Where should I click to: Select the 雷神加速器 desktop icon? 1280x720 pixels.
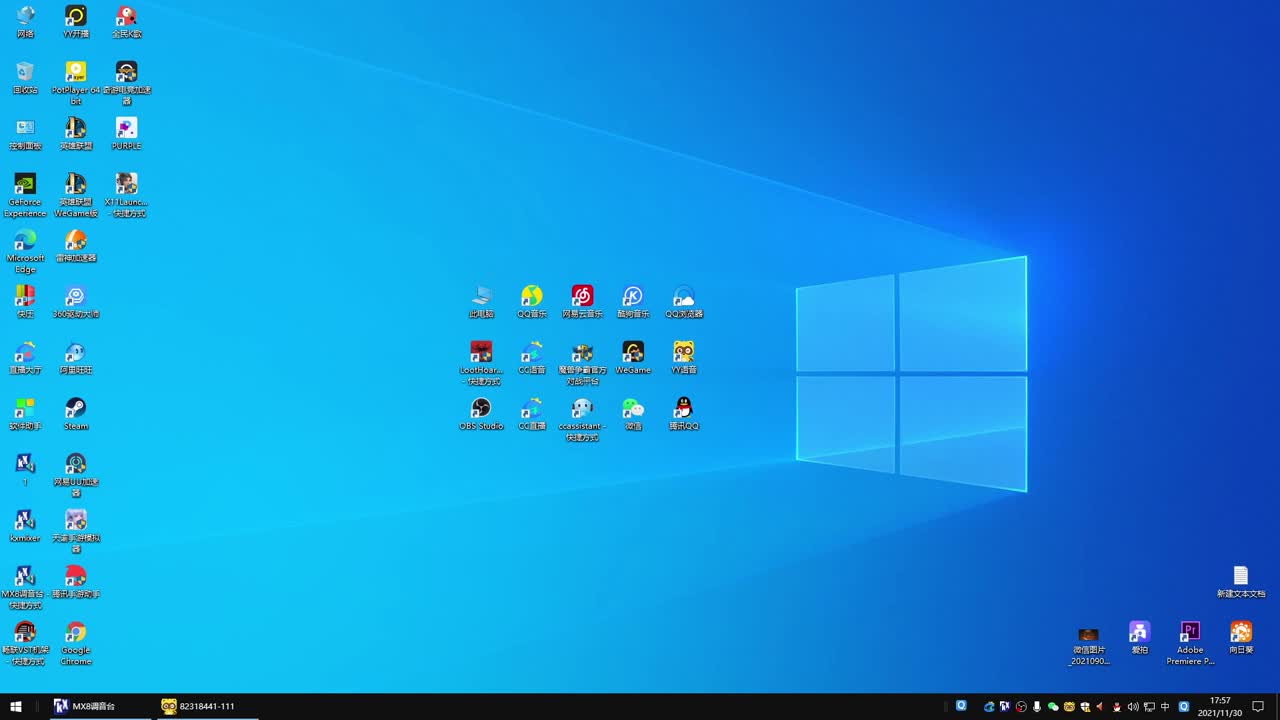click(x=76, y=246)
